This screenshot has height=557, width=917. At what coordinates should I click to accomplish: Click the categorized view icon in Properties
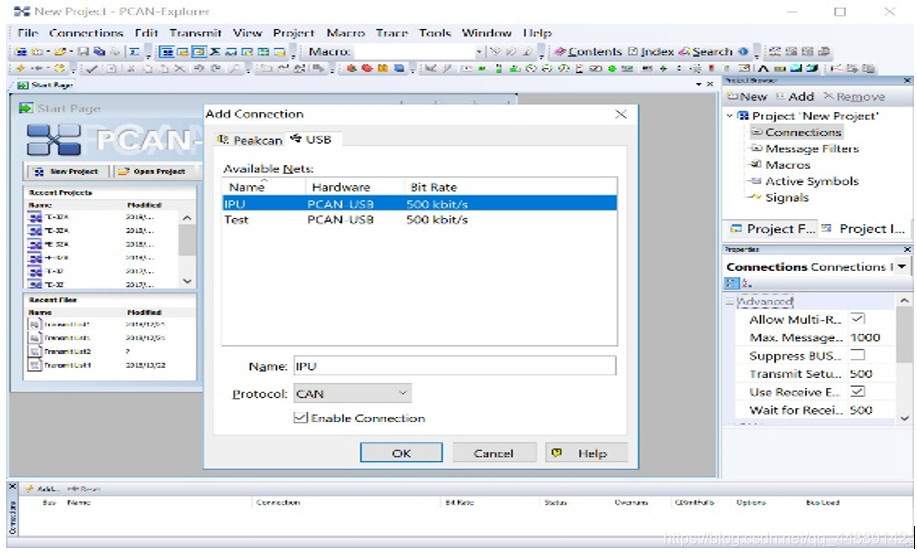click(x=732, y=283)
